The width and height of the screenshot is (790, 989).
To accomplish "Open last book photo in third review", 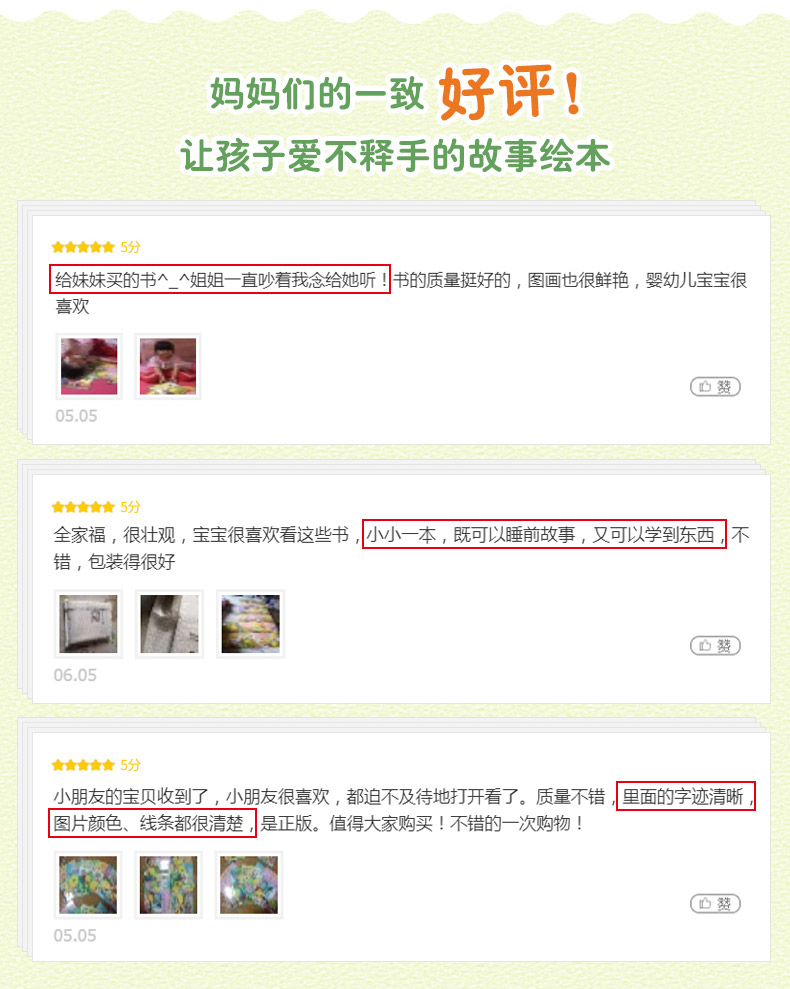I will tap(249, 885).
